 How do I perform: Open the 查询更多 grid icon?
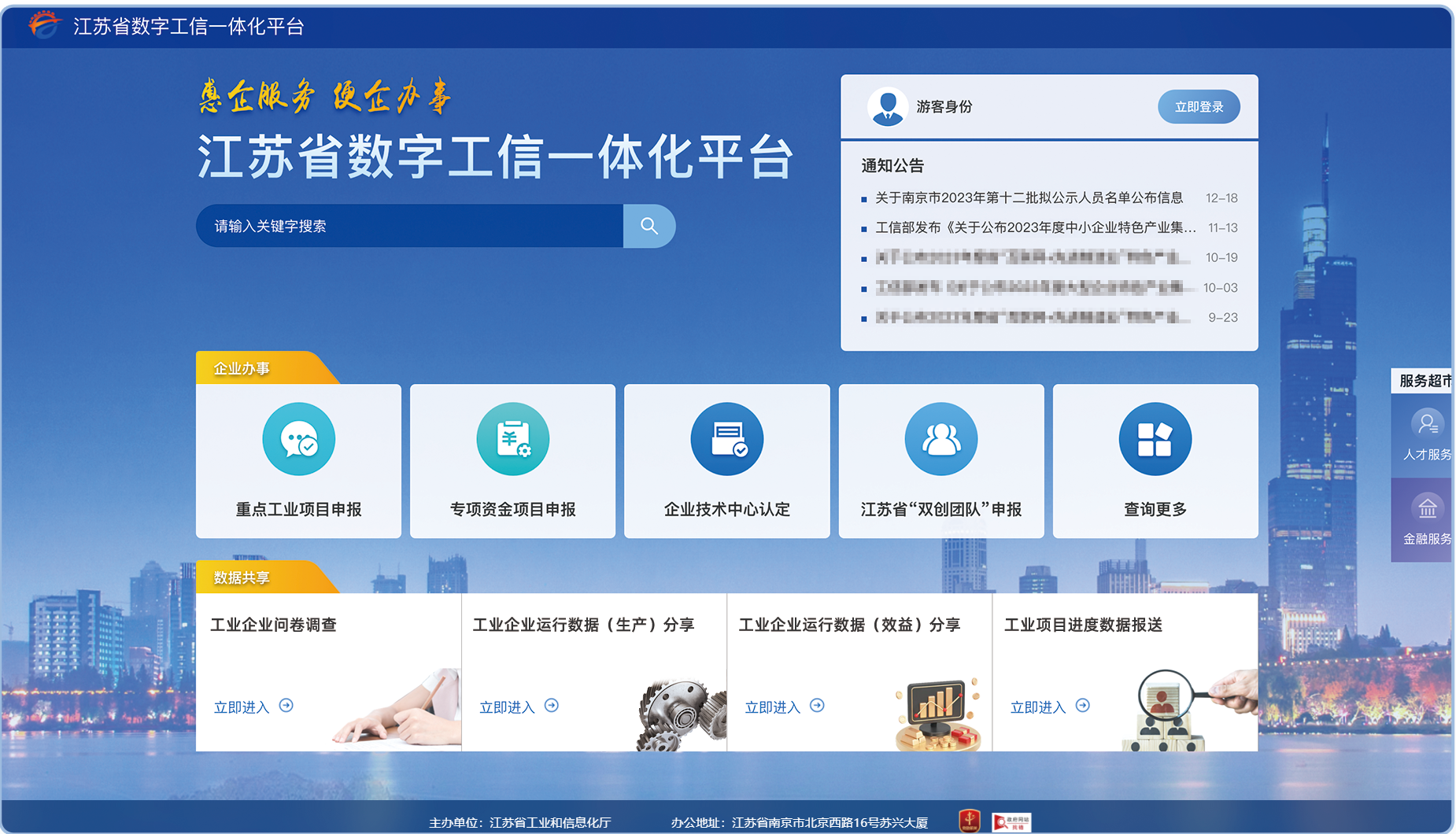click(1155, 438)
